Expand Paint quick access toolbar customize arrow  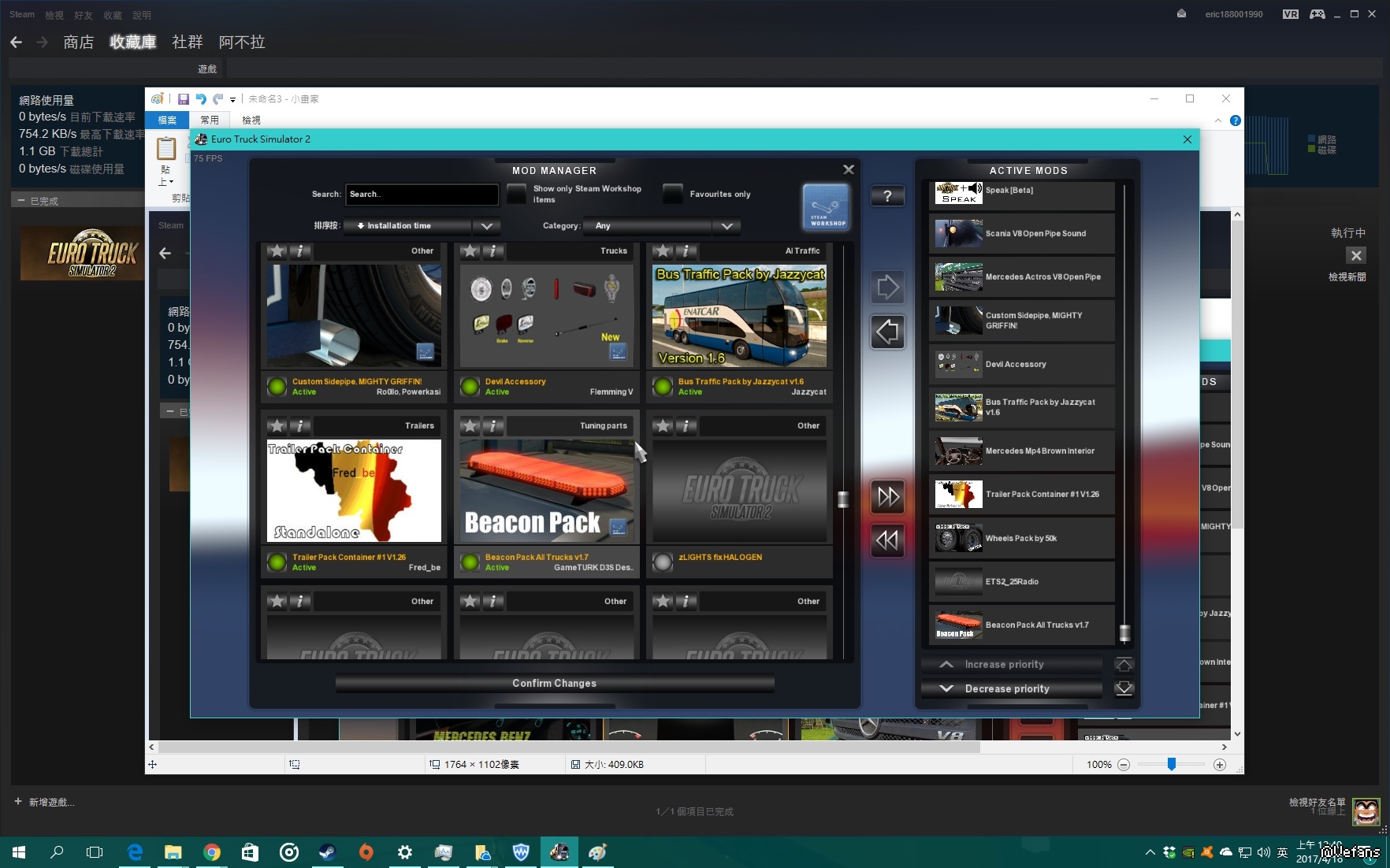(x=232, y=100)
